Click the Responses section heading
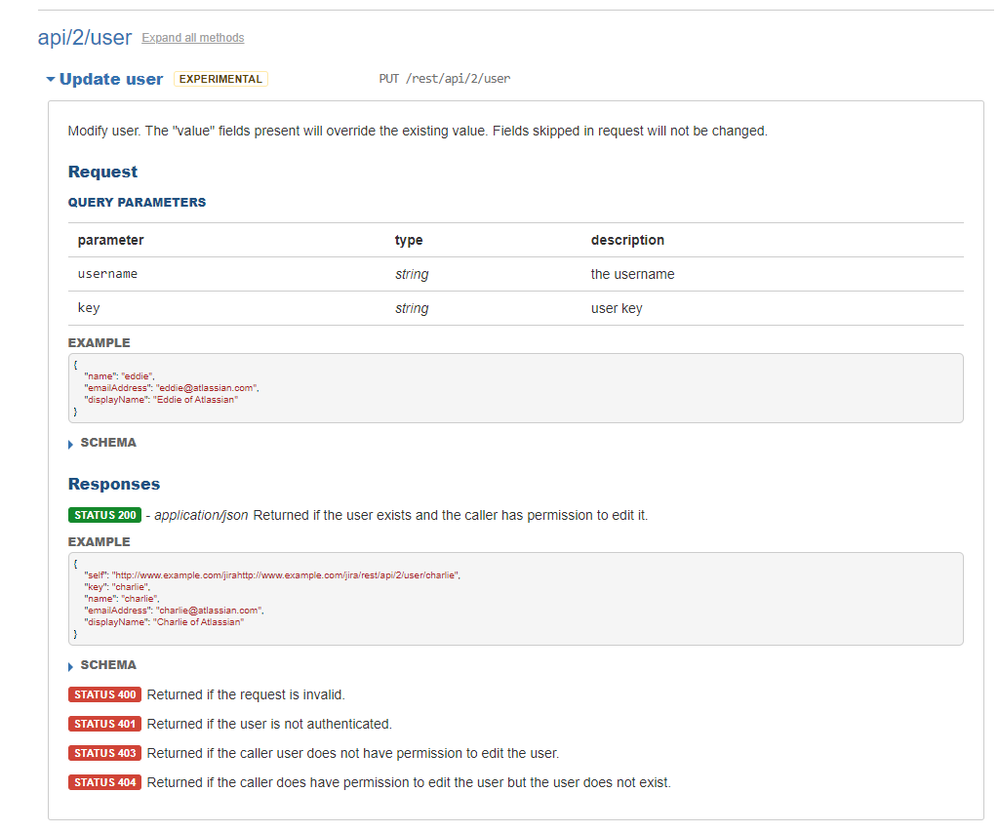 coord(114,484)
